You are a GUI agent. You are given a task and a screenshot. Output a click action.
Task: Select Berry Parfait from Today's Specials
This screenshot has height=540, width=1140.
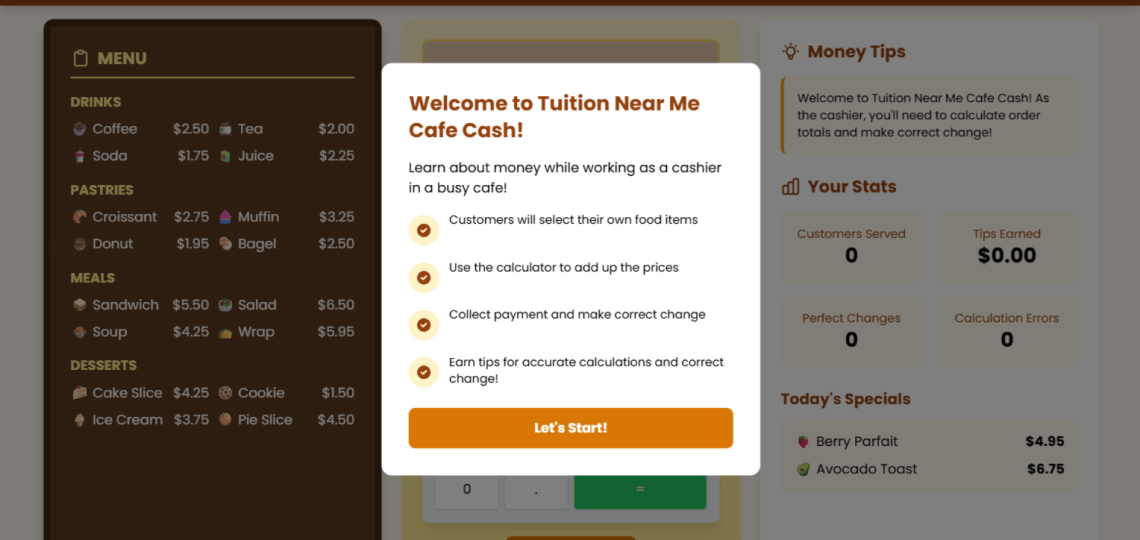[857, 442]
